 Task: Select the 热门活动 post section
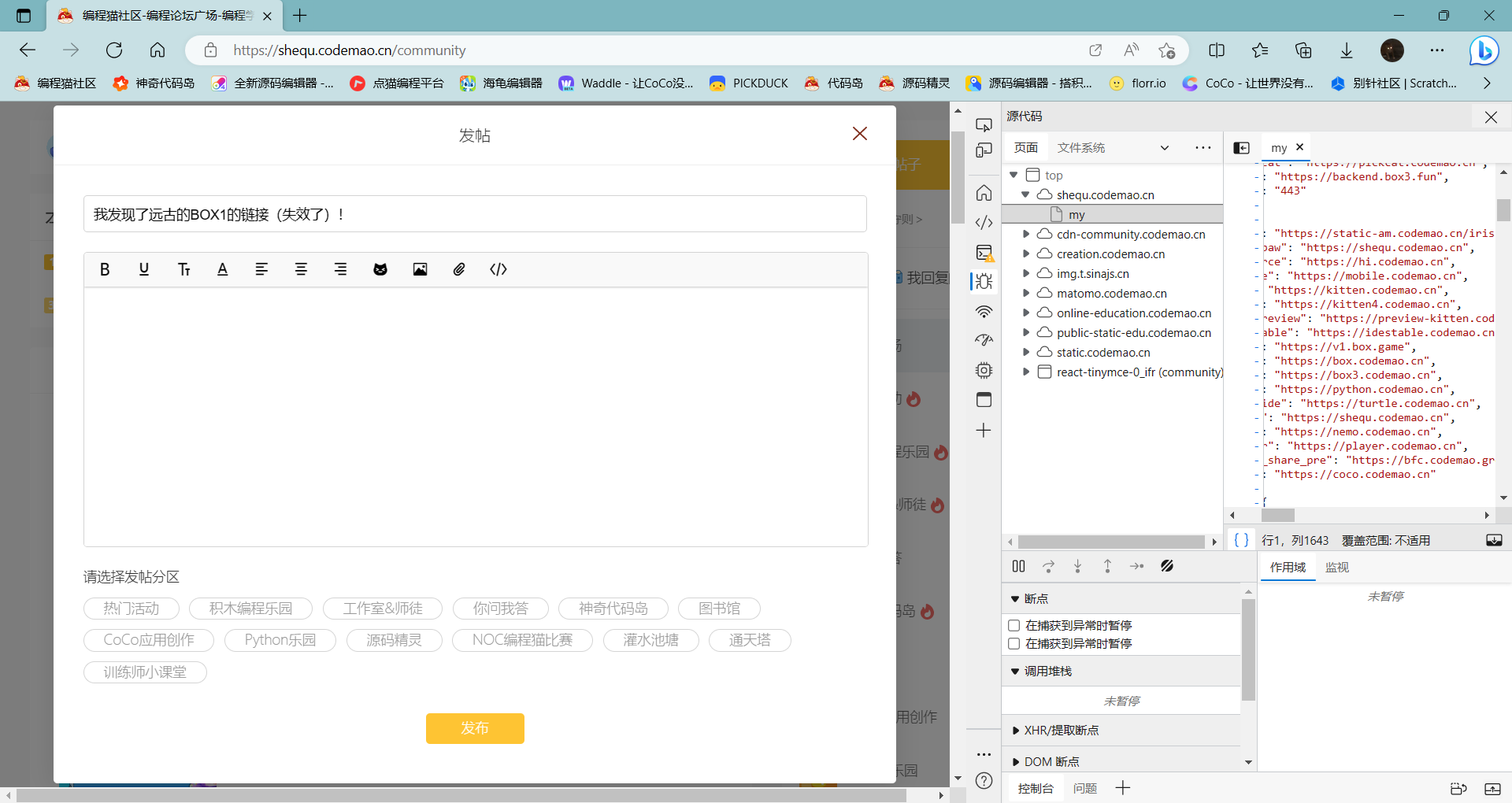coord(132,609)
